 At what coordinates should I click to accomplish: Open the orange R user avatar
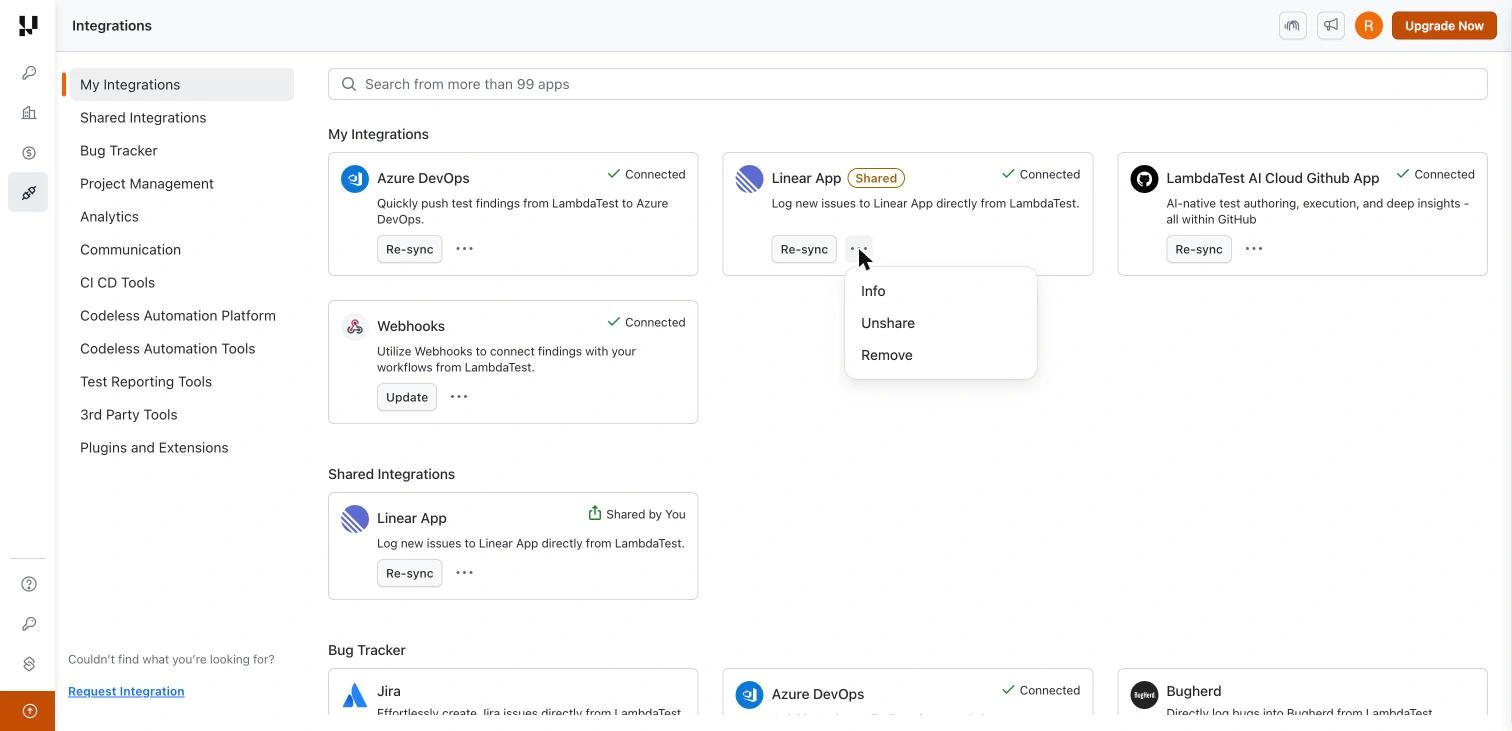tap(1369, 26)
